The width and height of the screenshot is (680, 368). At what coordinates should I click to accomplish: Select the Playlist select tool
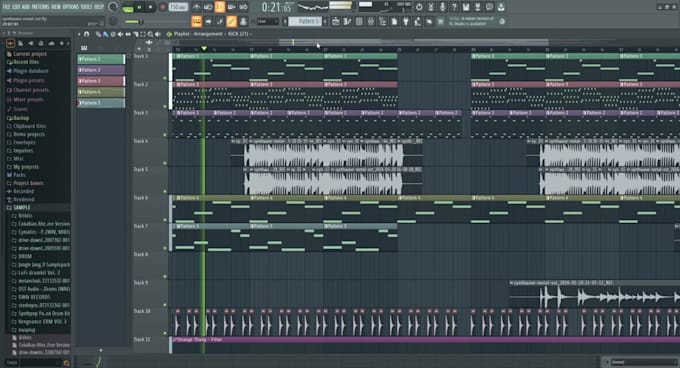pyautogui.click(x=143, y=34)
